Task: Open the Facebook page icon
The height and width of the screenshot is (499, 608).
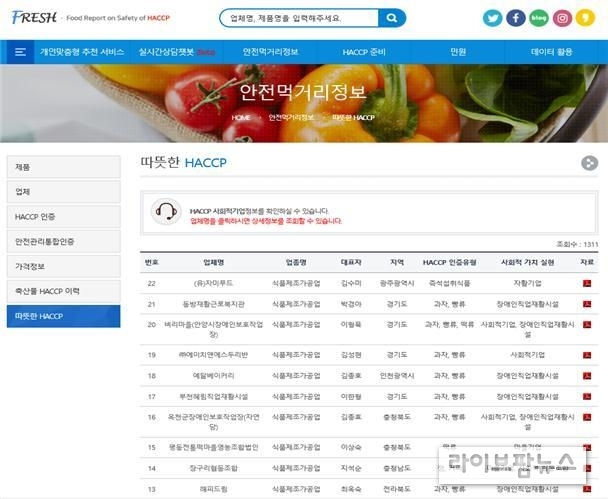Action: click(516, 18)
